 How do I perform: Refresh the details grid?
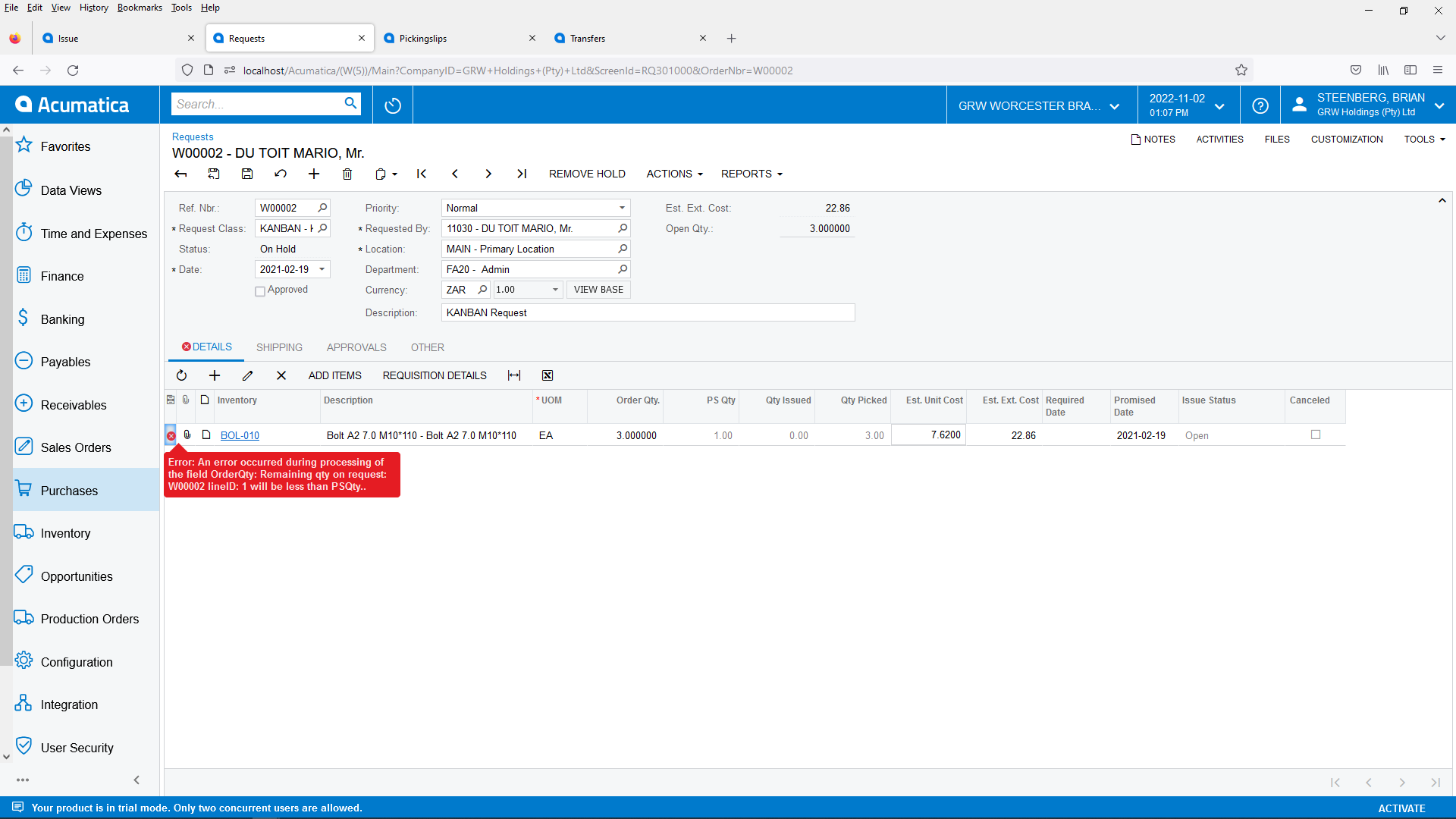tap(181, 375)
